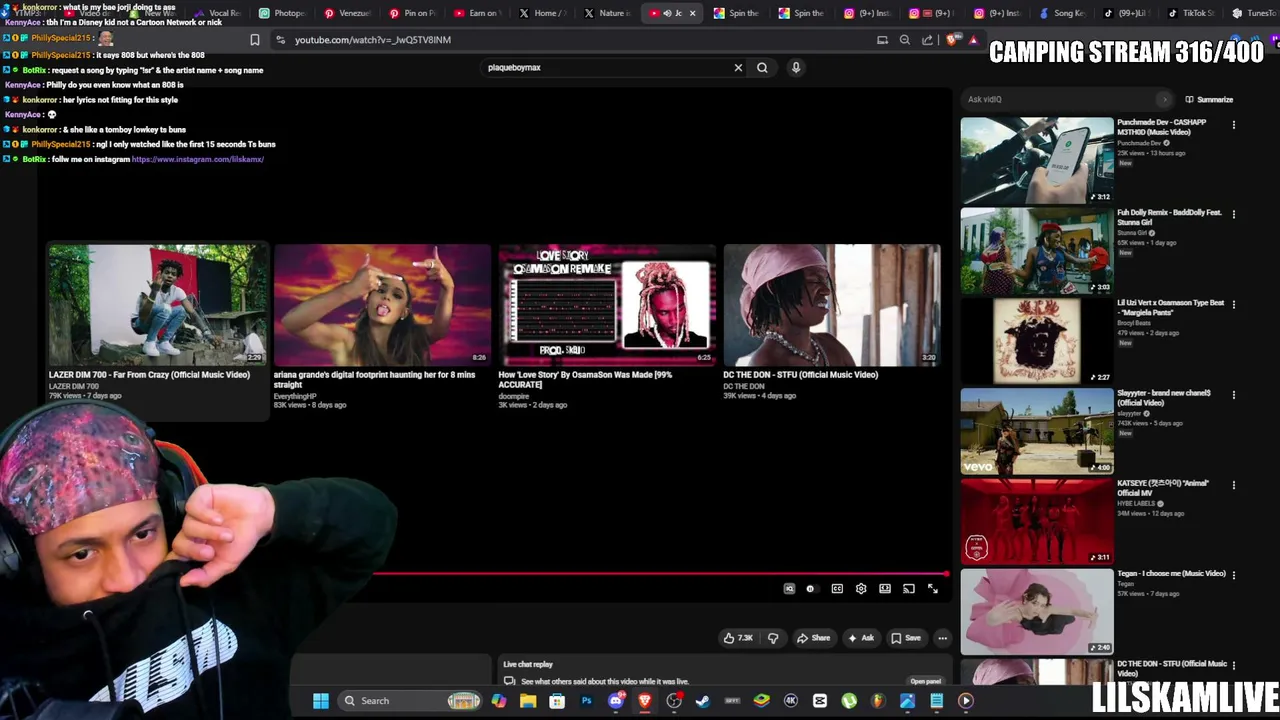Open the OsamaSon Love Story remake video
The image size is (1280, 720).
click(x=607, y=305)
